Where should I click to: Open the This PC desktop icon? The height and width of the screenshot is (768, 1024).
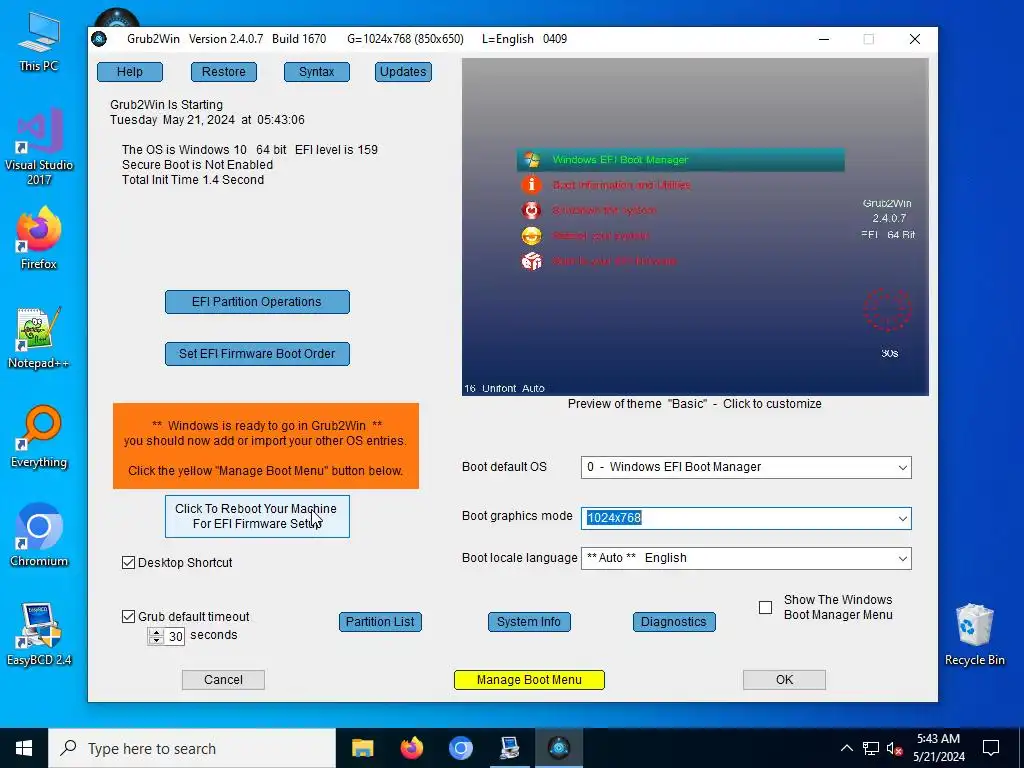[x=39, y=41]
